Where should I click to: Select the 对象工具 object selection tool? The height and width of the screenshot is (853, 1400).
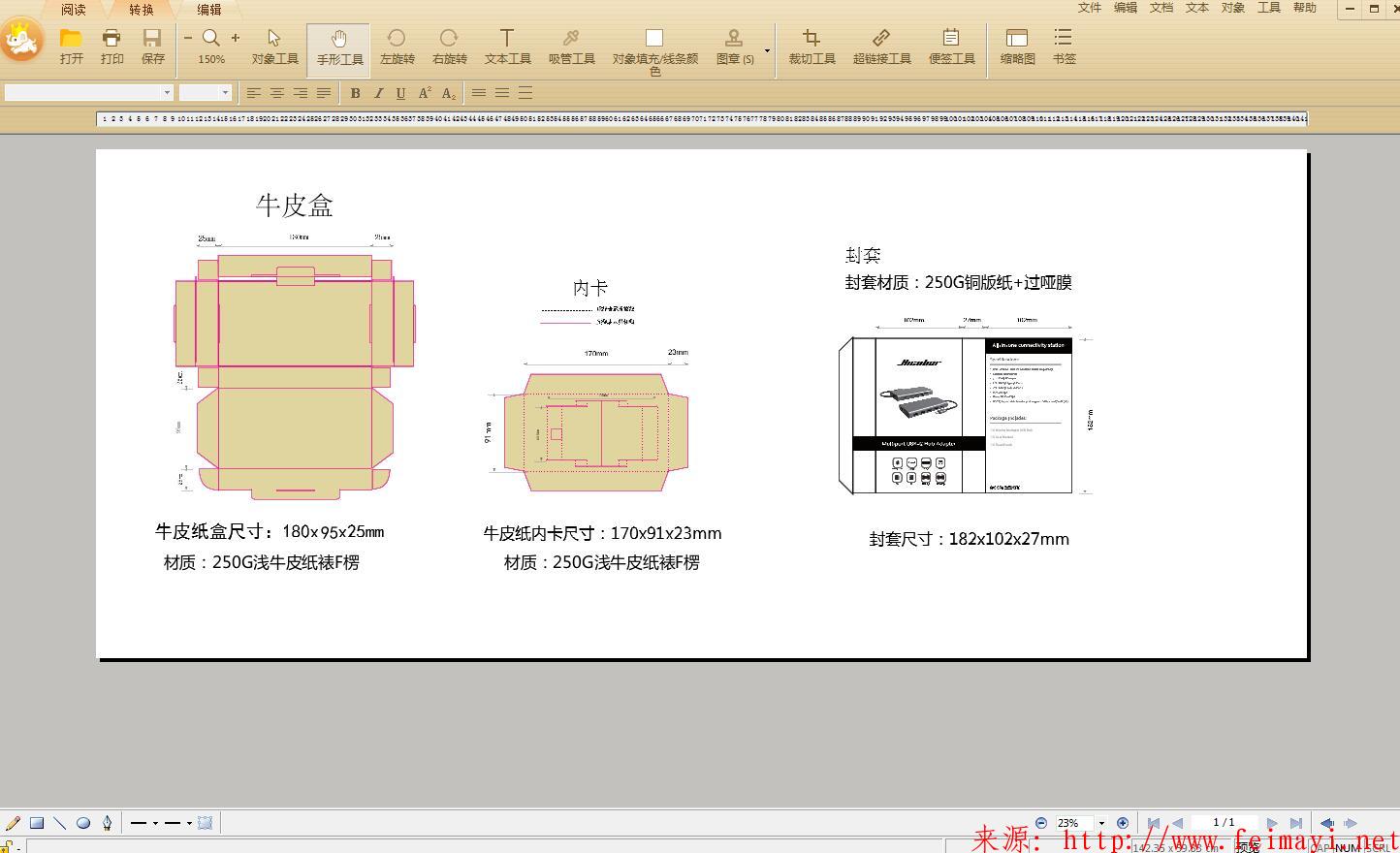tap(274, 47)
